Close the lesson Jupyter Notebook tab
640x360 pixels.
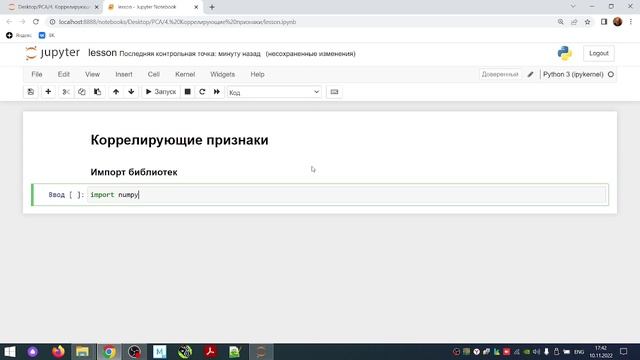click(x=196, y=7)
